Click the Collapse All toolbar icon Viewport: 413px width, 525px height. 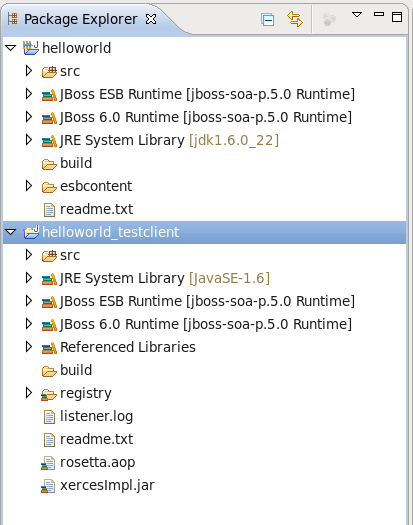pos(267,19)
